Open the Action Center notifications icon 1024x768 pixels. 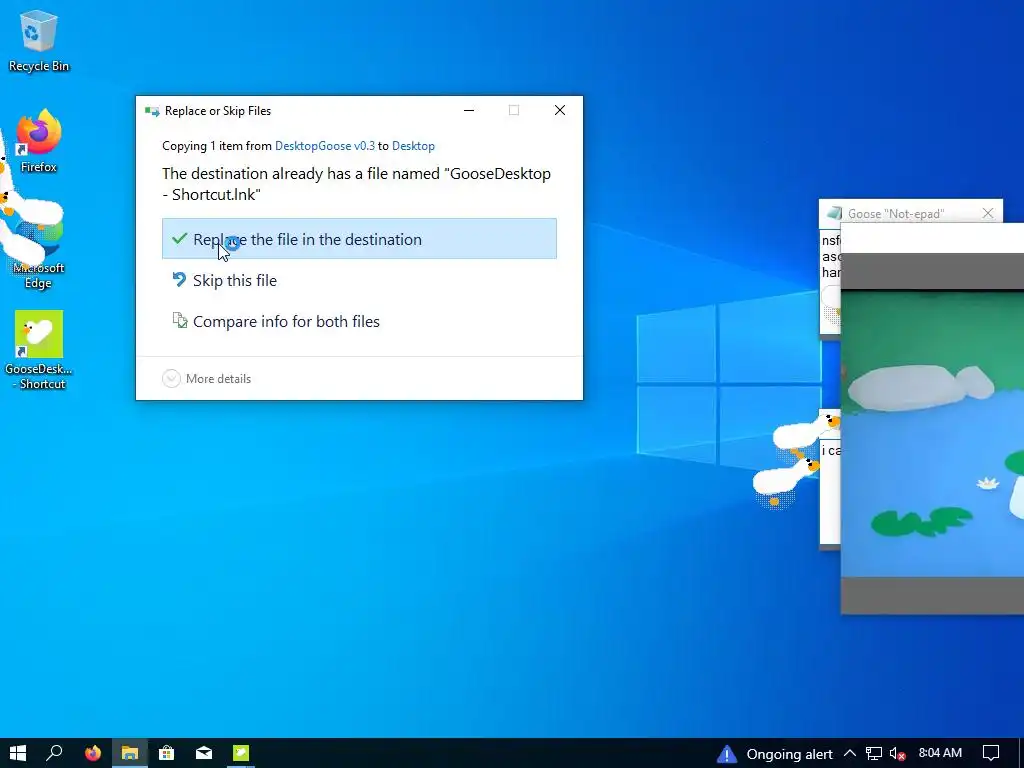[x=991, y=753]
